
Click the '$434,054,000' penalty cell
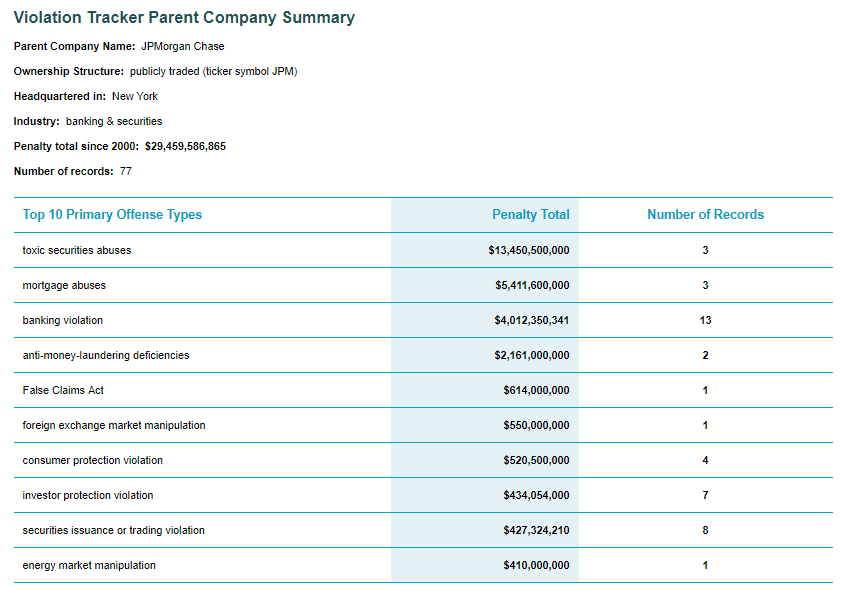click(x=536, y=495)
